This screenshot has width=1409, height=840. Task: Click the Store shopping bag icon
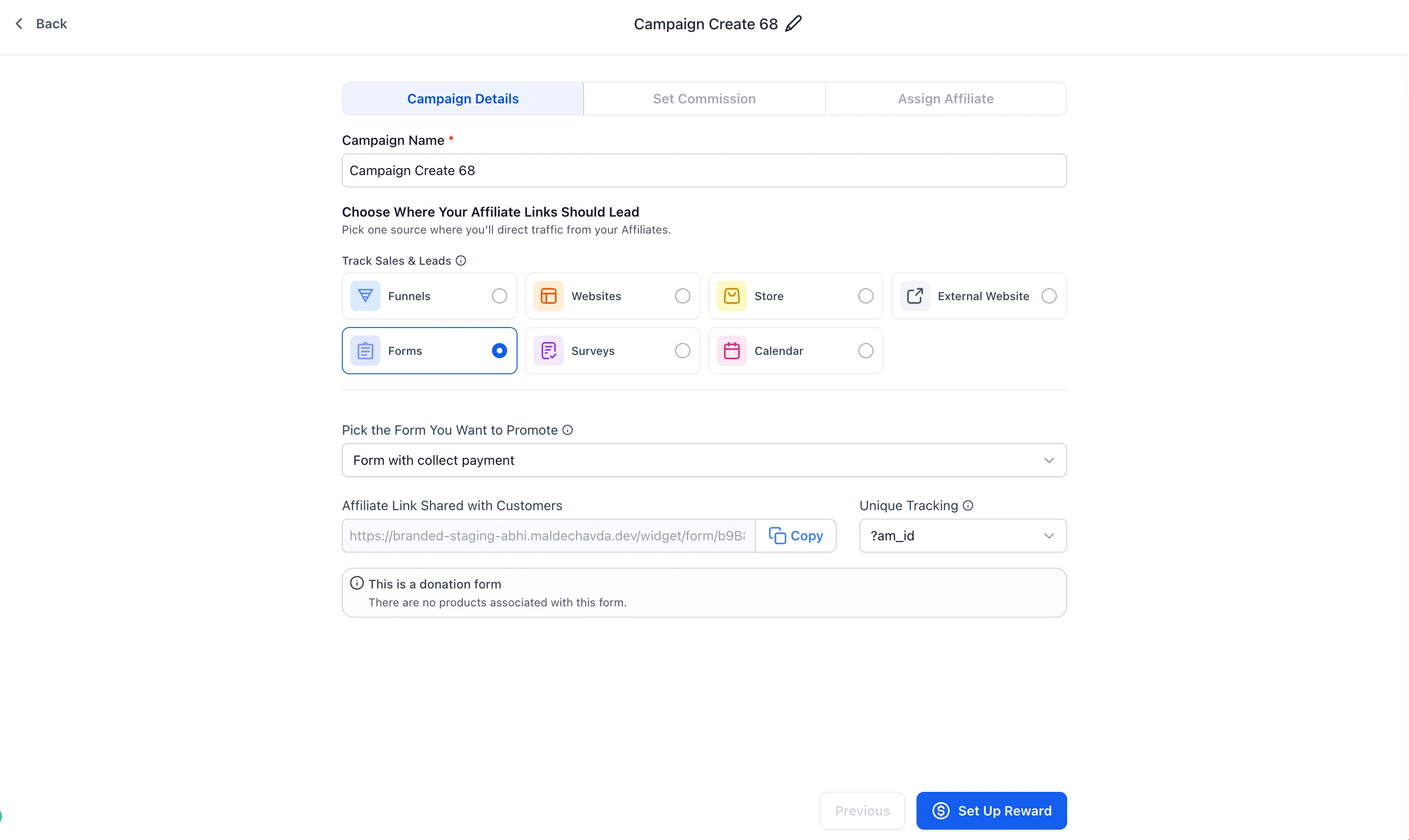731,295
